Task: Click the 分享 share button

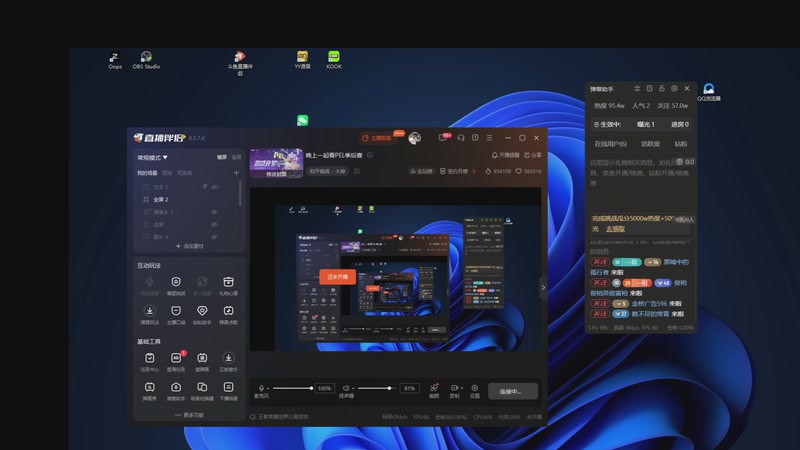Action: coord(533,155)
